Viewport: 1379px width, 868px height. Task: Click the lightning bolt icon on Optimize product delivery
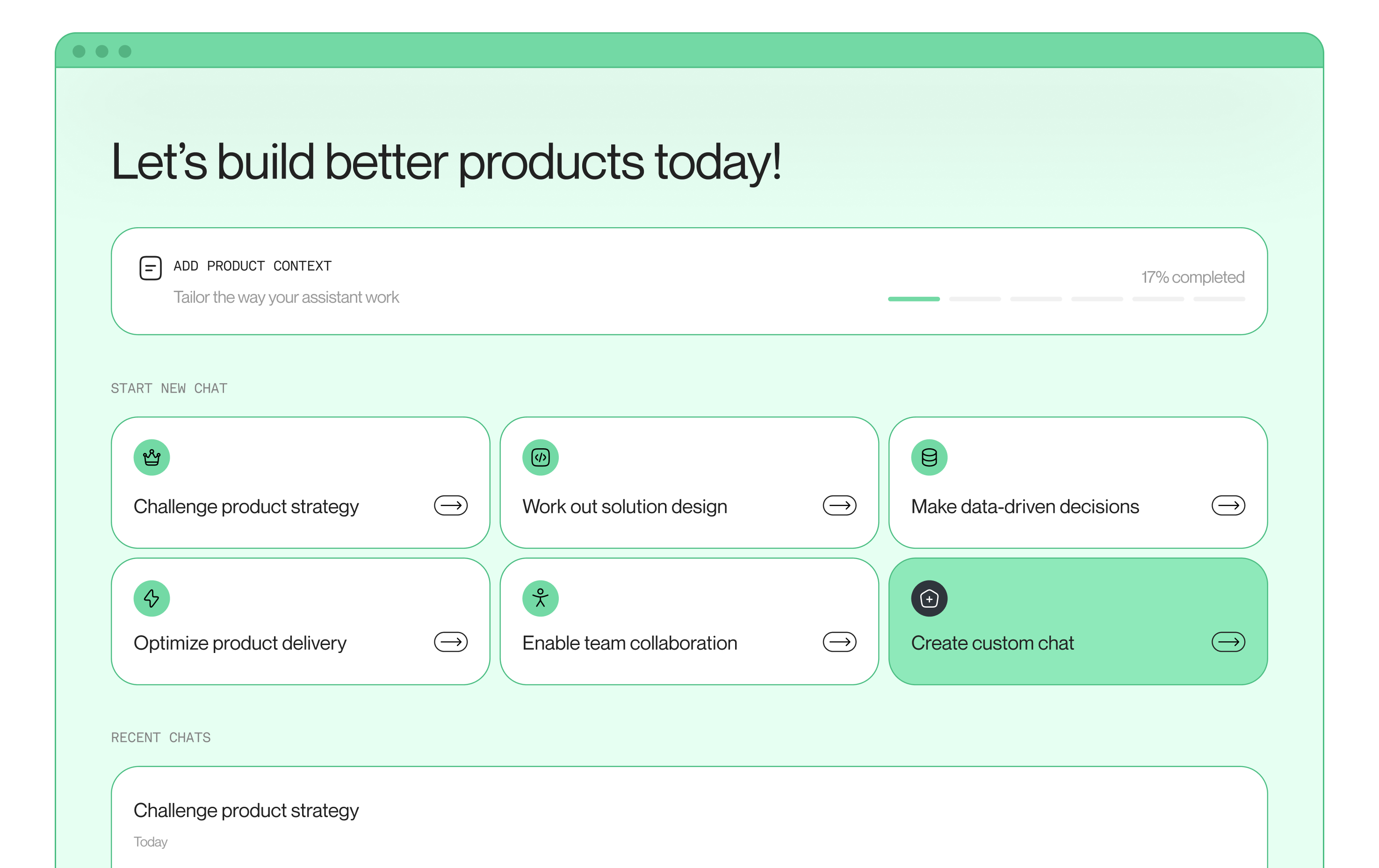(152, 598)
